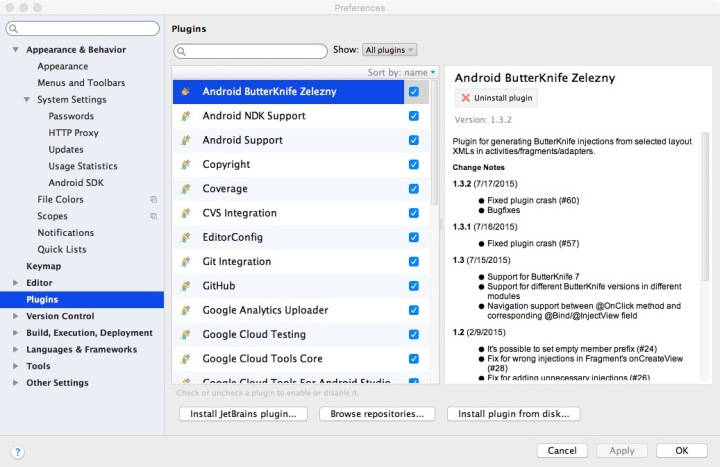Focus the plugin search field
Viewport: 720px width, 467px height.
pyautogui.click(x=250, y=51)
